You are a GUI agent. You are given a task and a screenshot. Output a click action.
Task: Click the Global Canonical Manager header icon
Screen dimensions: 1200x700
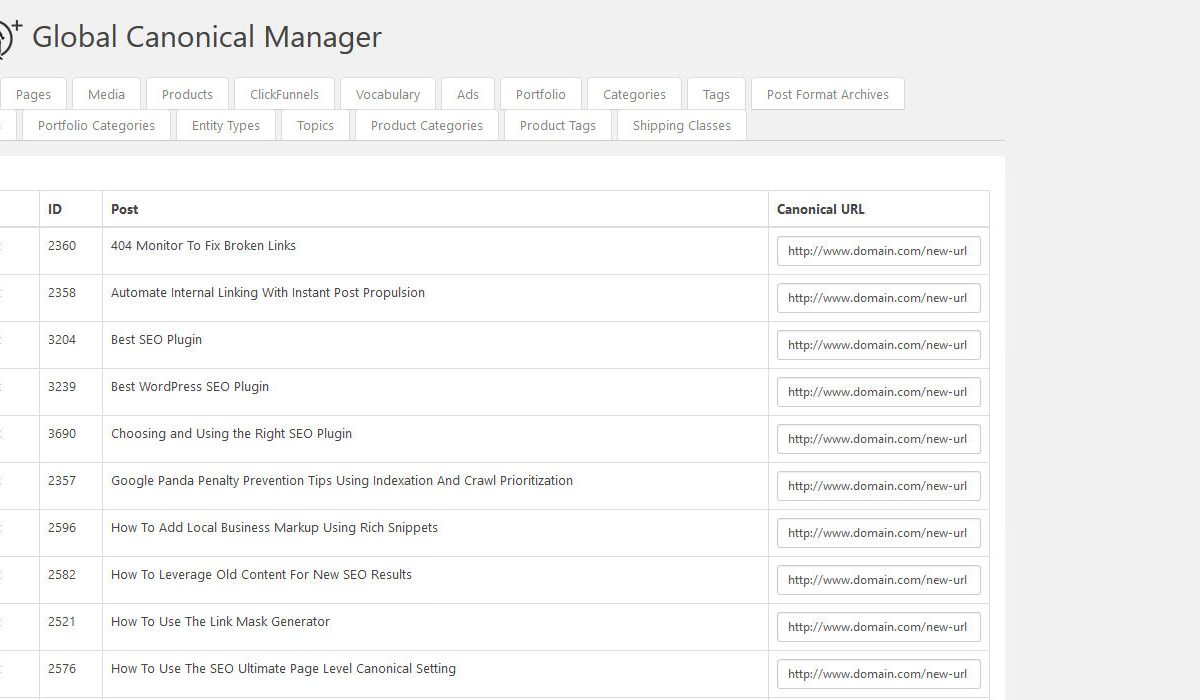point(8,38)
